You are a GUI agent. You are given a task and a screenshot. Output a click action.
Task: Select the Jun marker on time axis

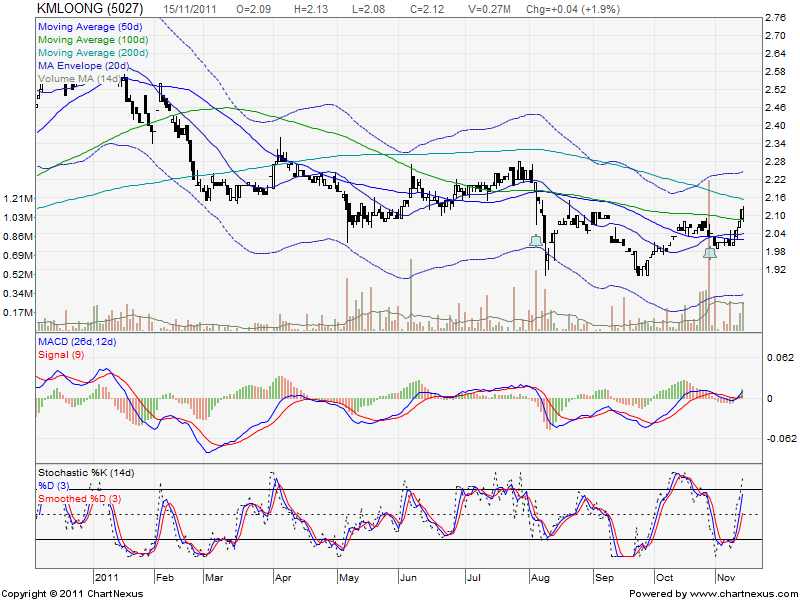coord(410,577)
